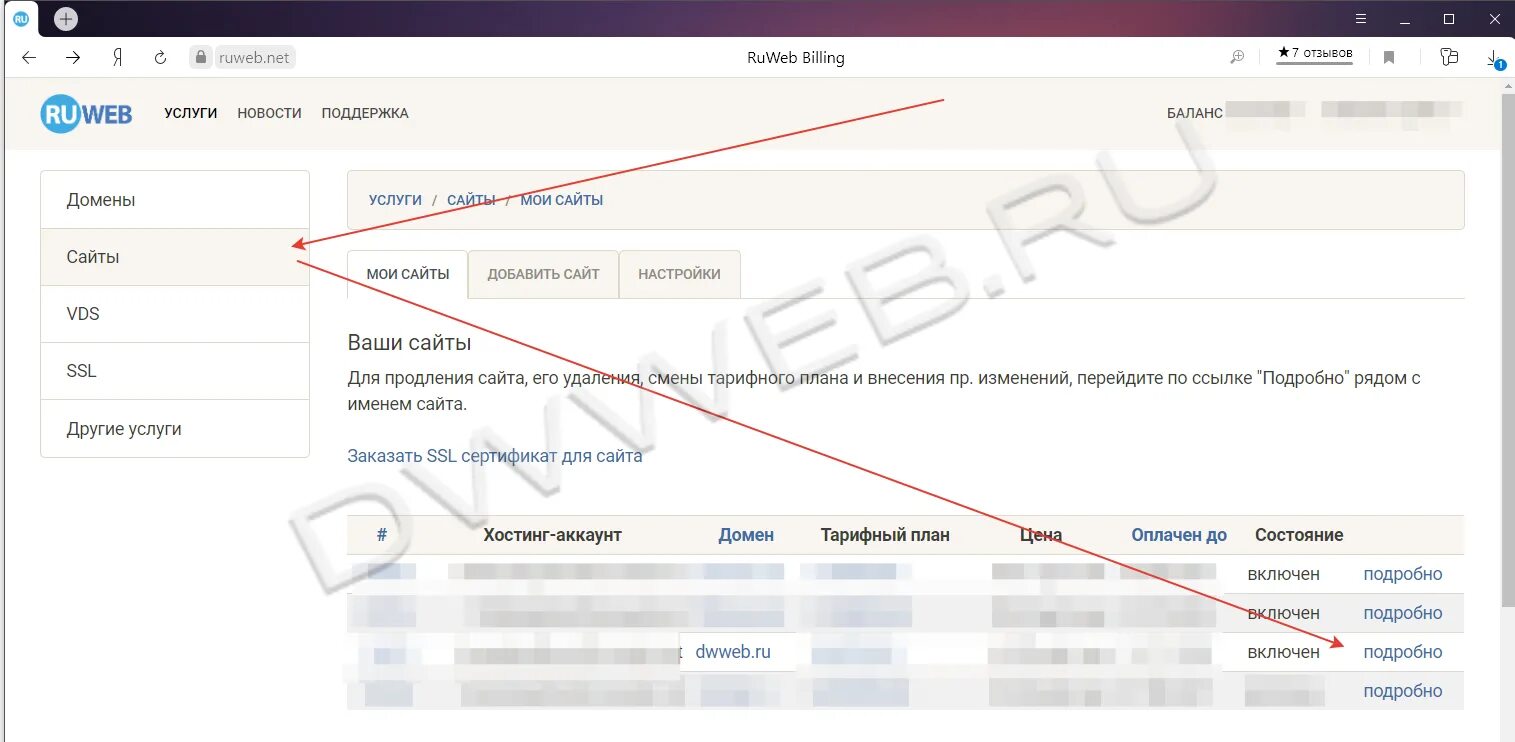Go back with the left arrow
Image resolution: width=1515 pixels, height=742 pixels.
point(29,58)
